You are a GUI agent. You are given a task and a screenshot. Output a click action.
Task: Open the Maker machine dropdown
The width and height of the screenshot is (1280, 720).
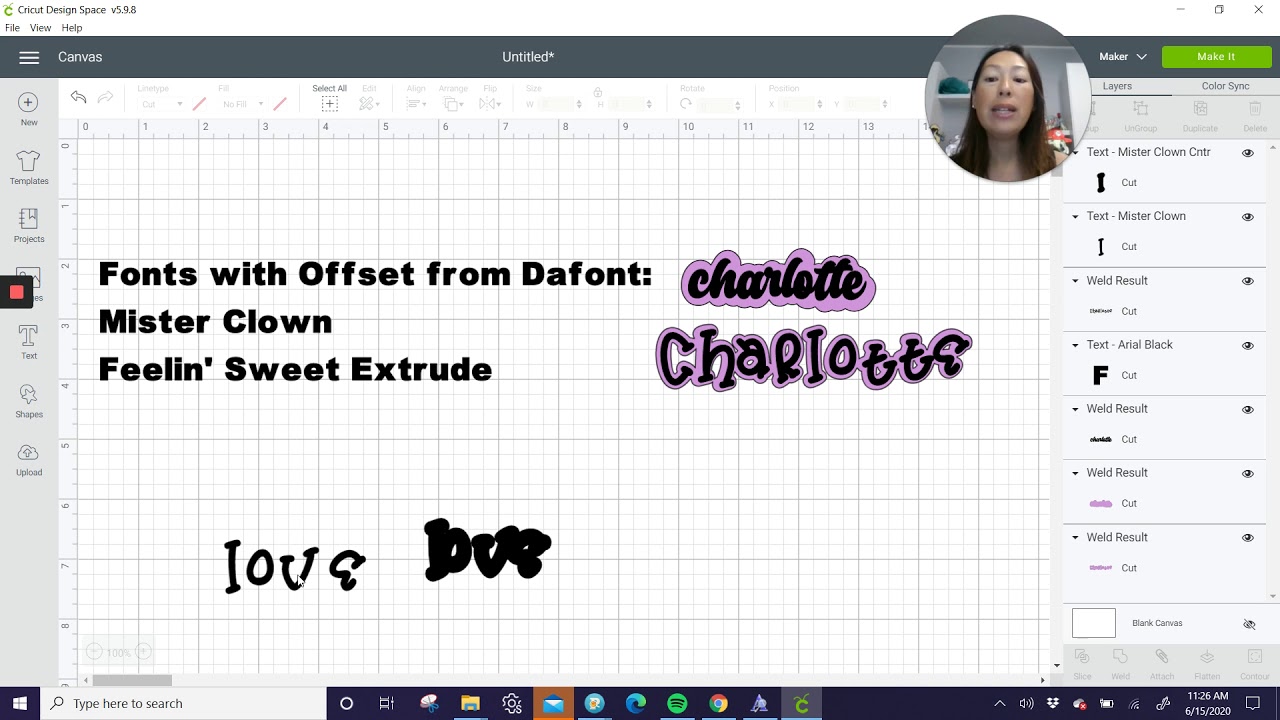tap(1122, 57)
